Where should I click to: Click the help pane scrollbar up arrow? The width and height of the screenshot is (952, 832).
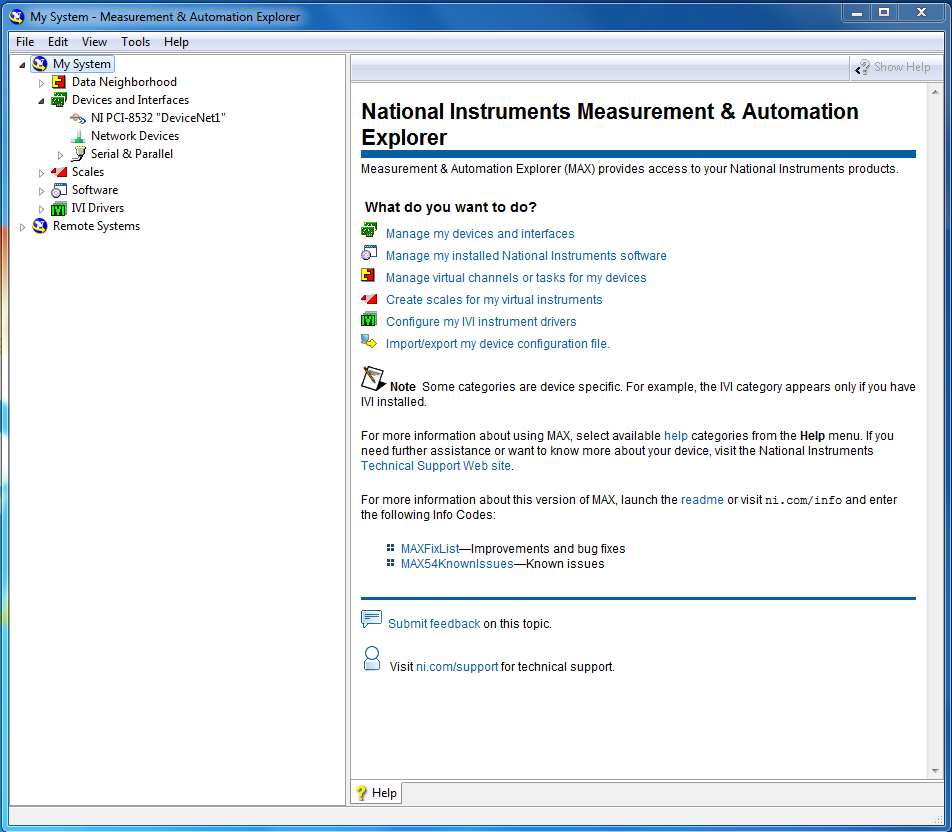coord(935,92)
